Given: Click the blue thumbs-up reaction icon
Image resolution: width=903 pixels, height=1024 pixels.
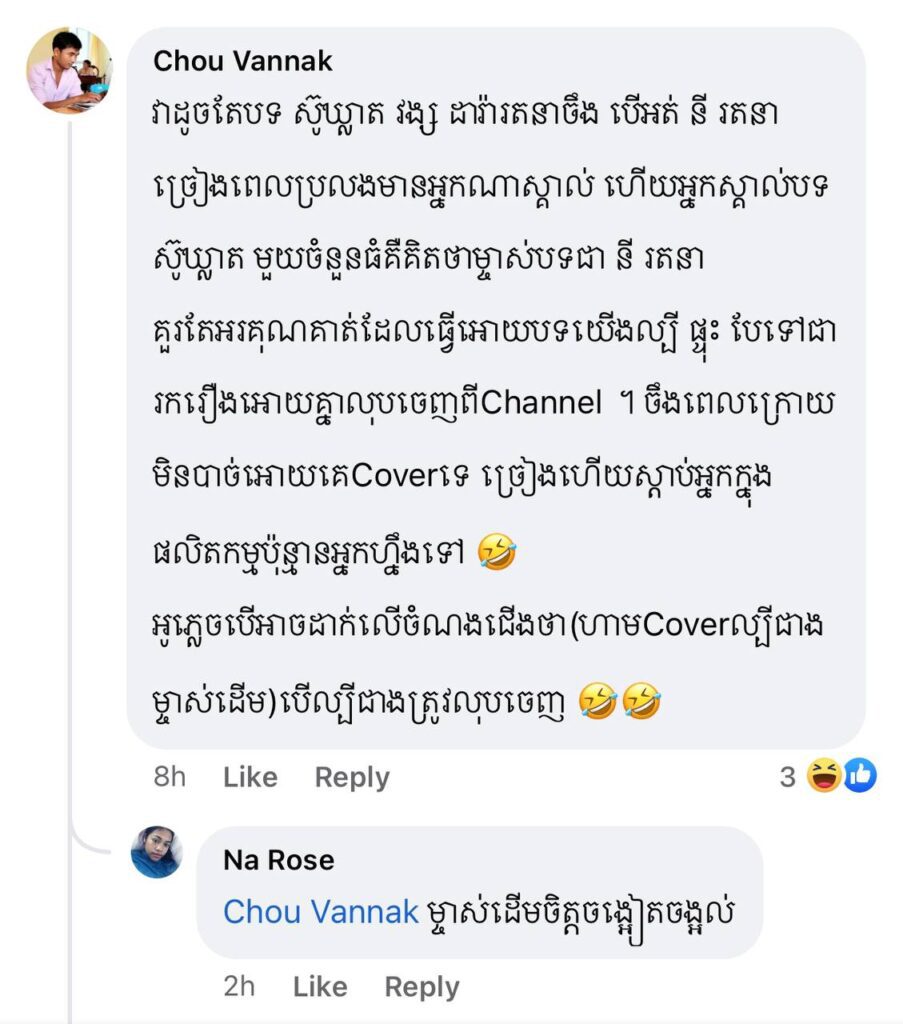Looking at the screenshot, I should point(859,775).
